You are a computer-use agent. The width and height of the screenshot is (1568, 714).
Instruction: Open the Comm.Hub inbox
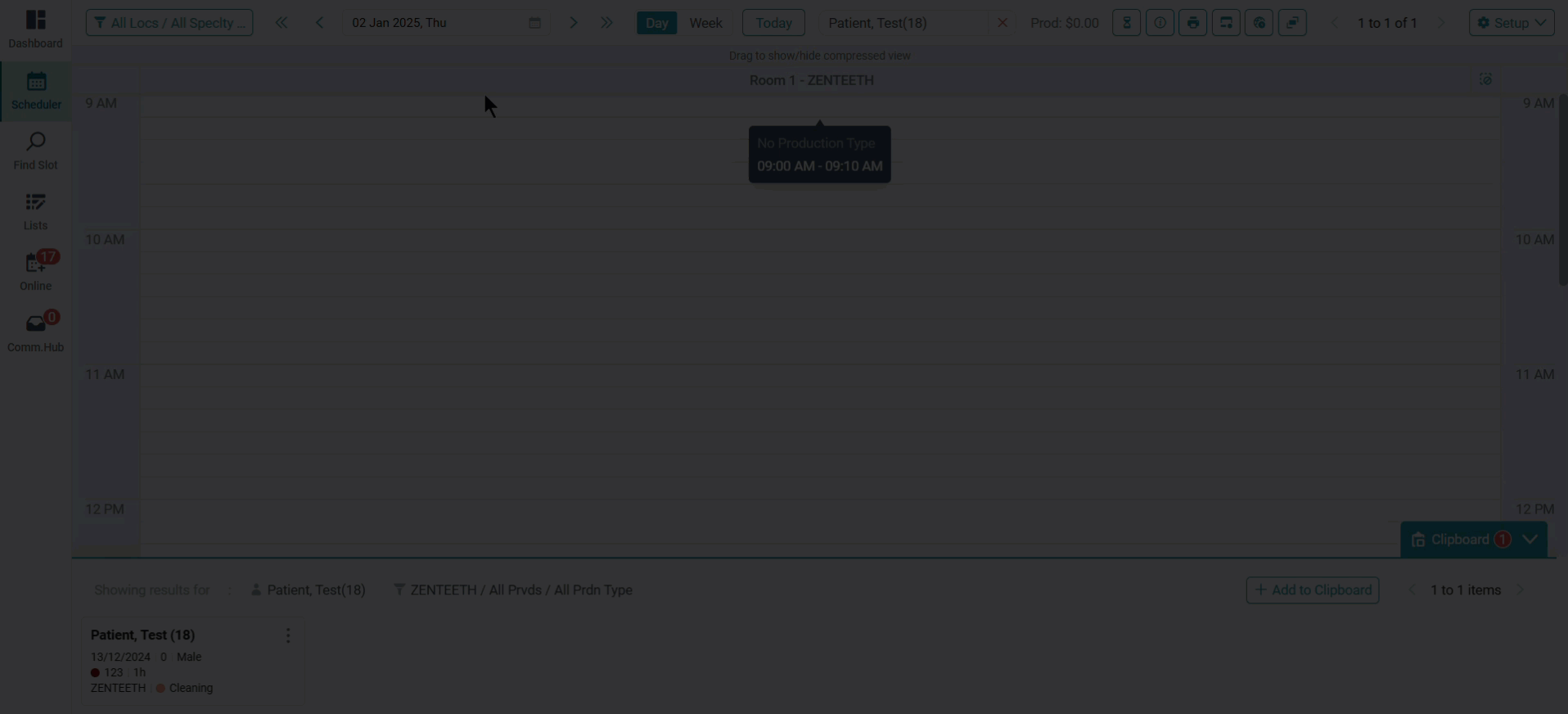pyautogui.click(x=35, y=332)
